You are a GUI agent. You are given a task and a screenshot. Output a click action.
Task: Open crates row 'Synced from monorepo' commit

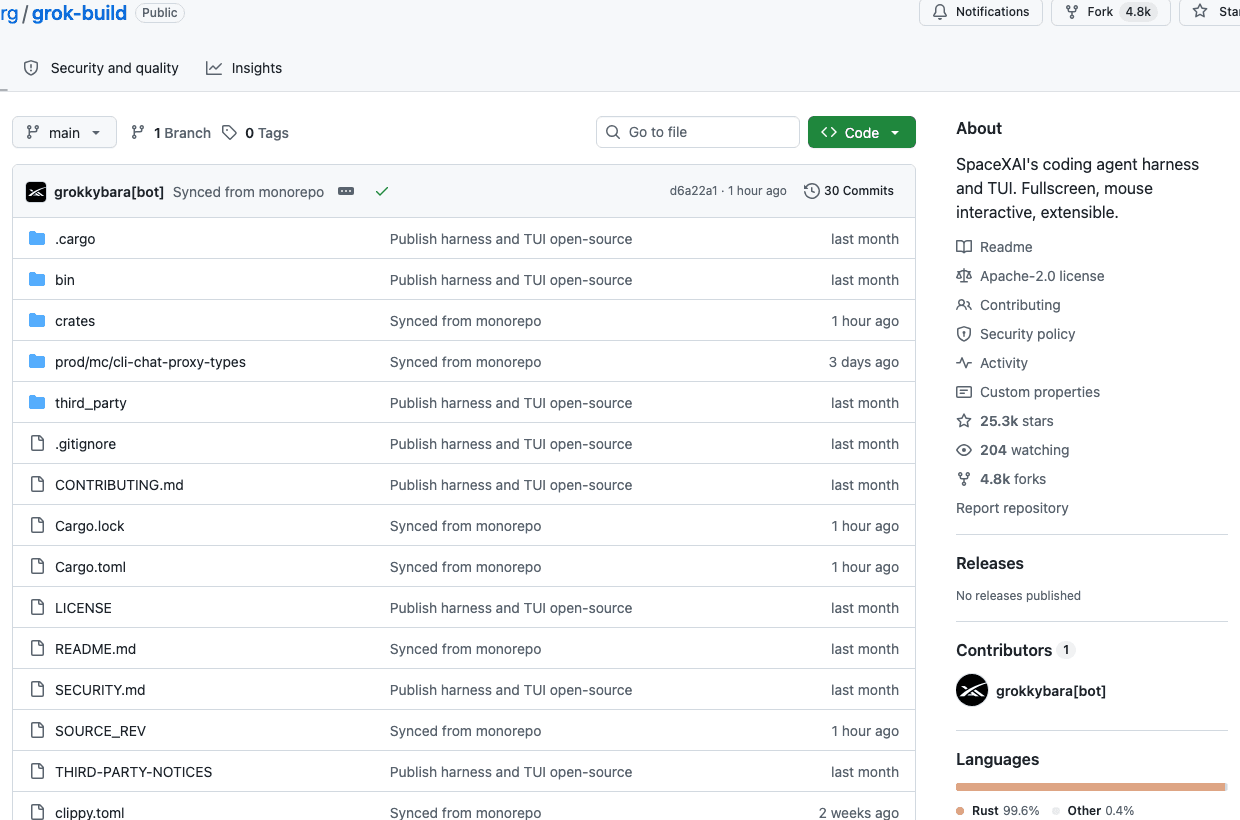click(465, 321)
